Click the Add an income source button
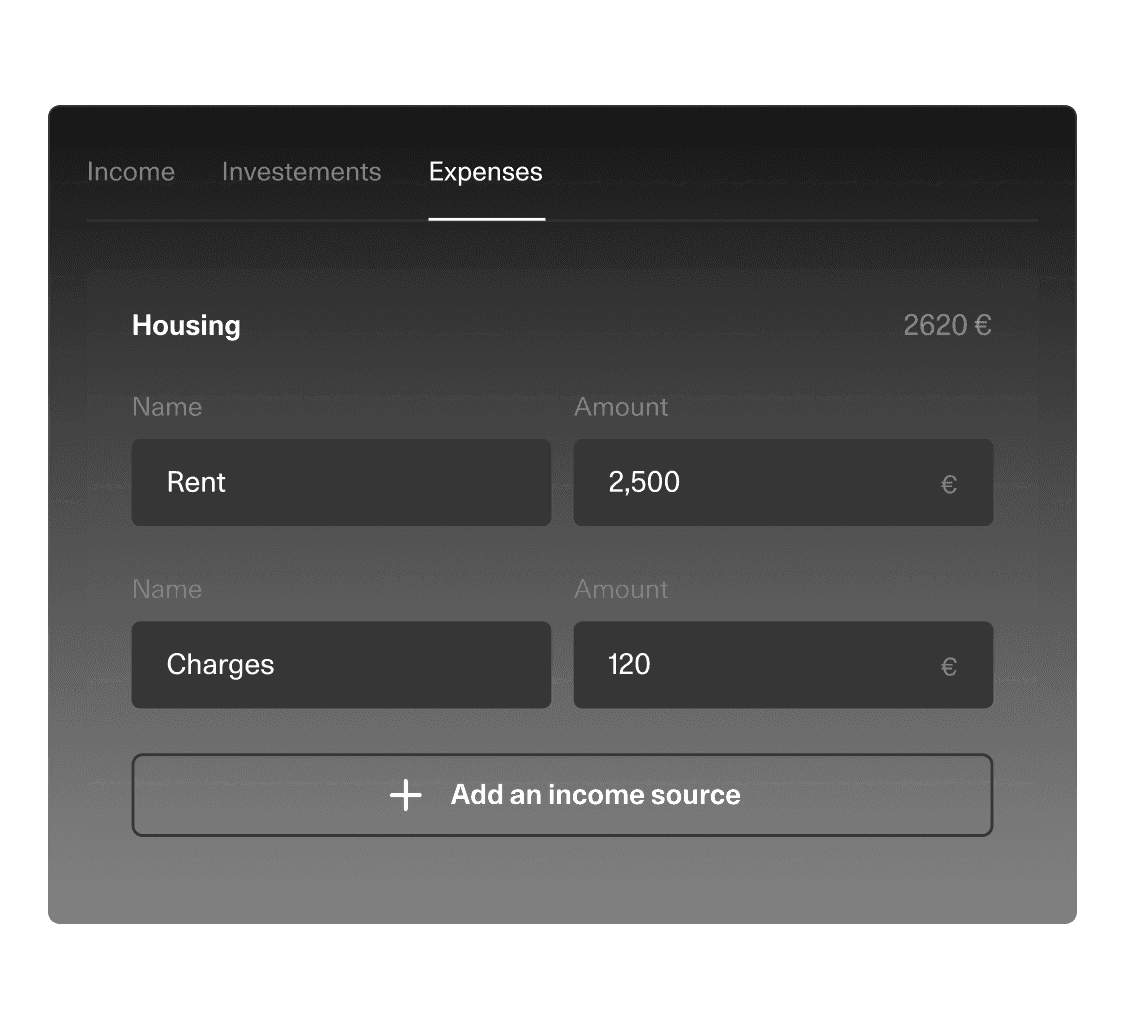The image size is (1125, 1032). click(x=562, y=795)
